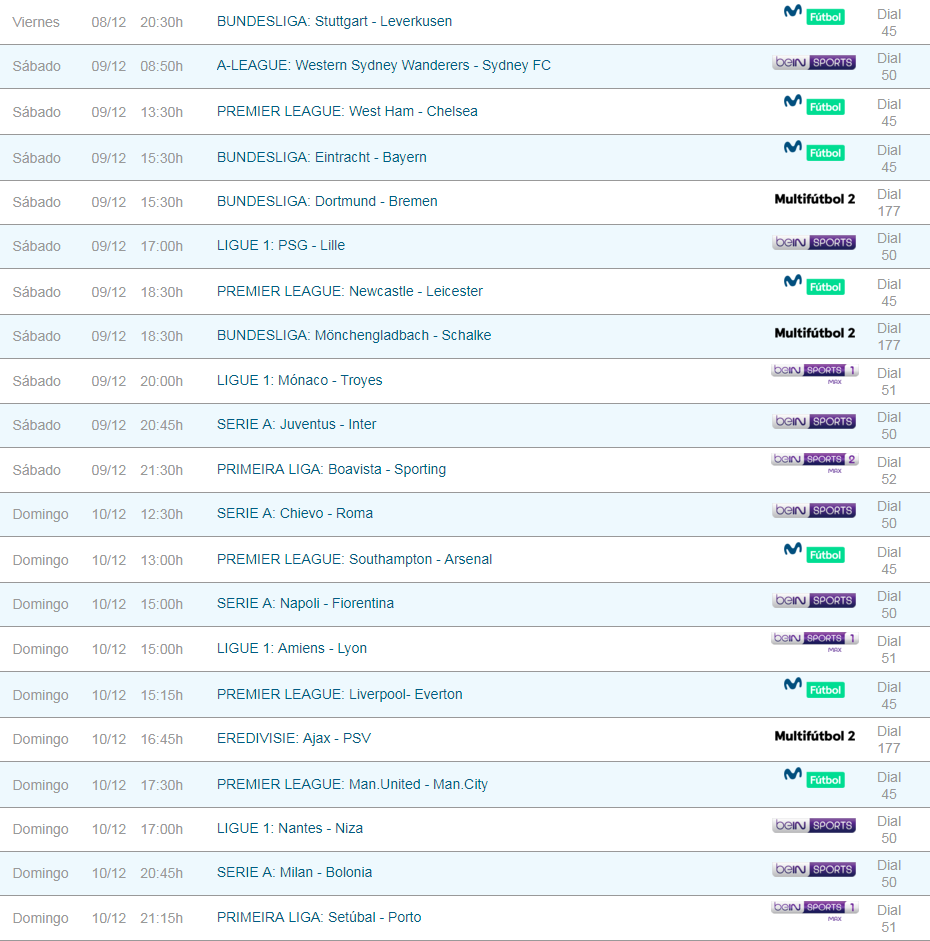Open PREMIER LEAGUE: Southampton - Arsenal link

tap(354, 559)
